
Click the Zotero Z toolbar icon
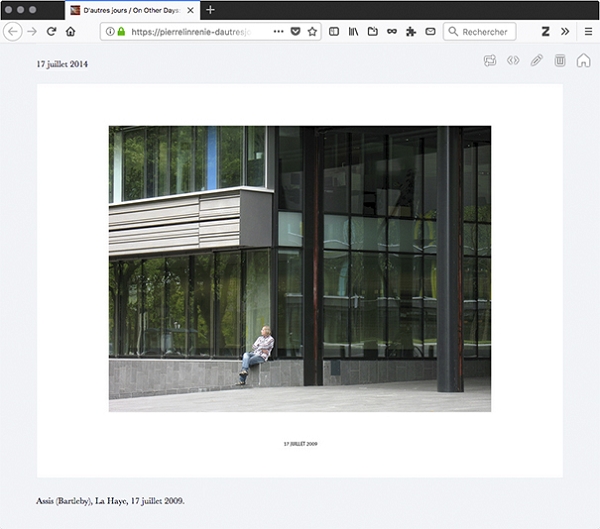[546, 32]
